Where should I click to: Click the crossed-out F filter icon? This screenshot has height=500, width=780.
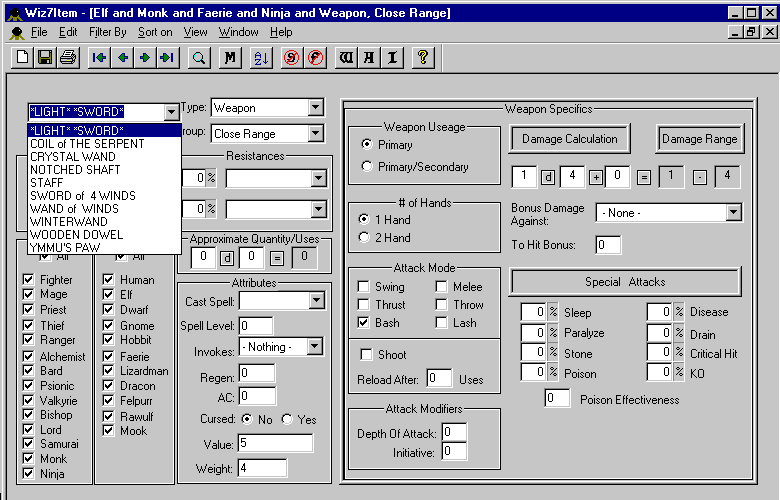[315, 58]
